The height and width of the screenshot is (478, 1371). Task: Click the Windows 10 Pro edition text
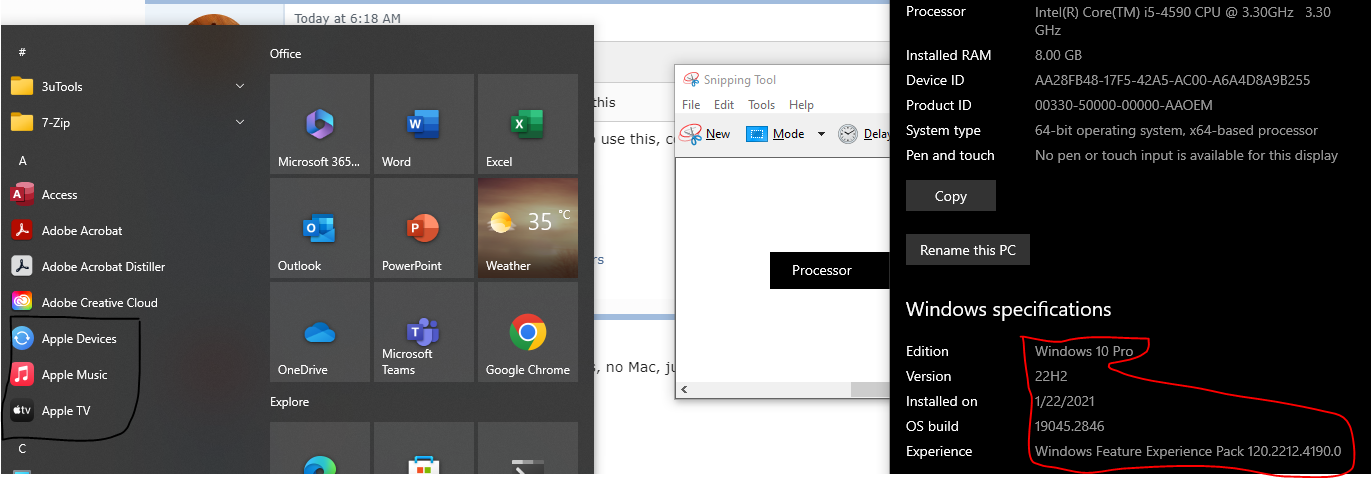(1085, 351)
